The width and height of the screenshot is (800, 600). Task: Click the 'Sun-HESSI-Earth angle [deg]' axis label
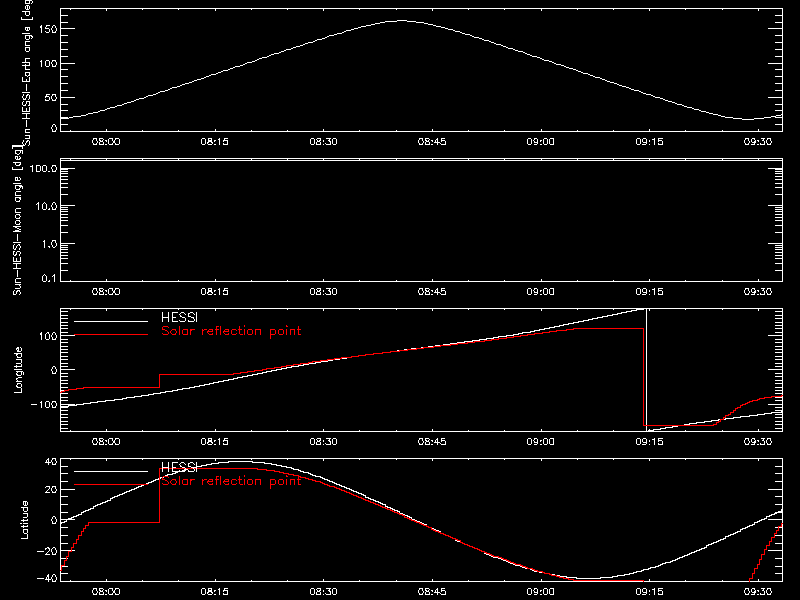pyautogui.click(x=27, y=72)
